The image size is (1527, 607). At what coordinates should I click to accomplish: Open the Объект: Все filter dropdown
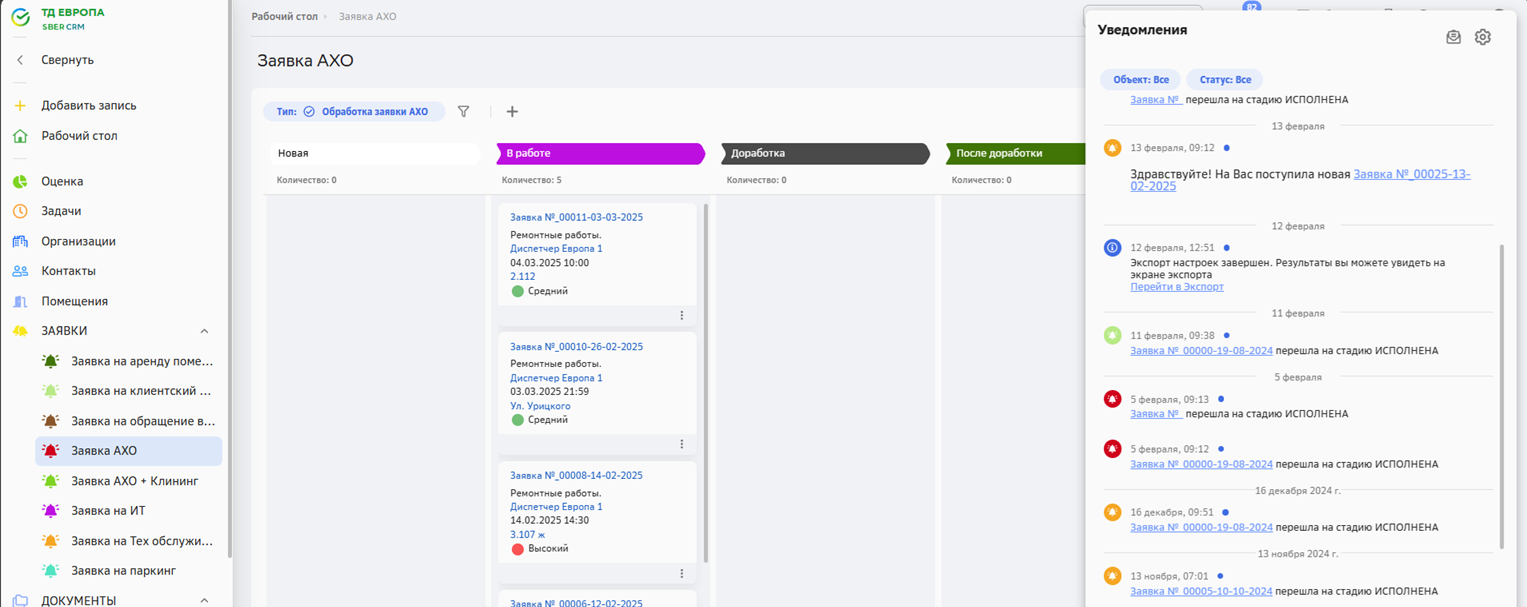pos(1140,80)
